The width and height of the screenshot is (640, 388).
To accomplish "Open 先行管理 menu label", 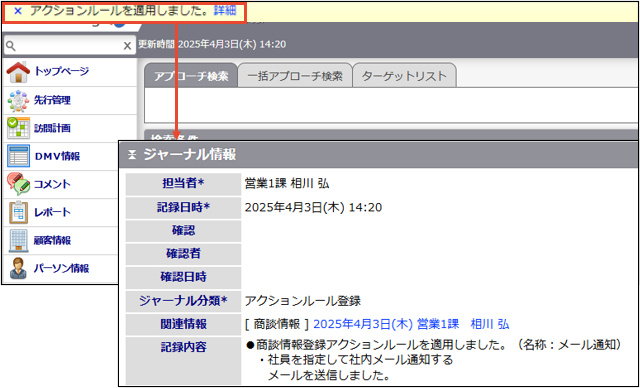I will tap(52, 100).
